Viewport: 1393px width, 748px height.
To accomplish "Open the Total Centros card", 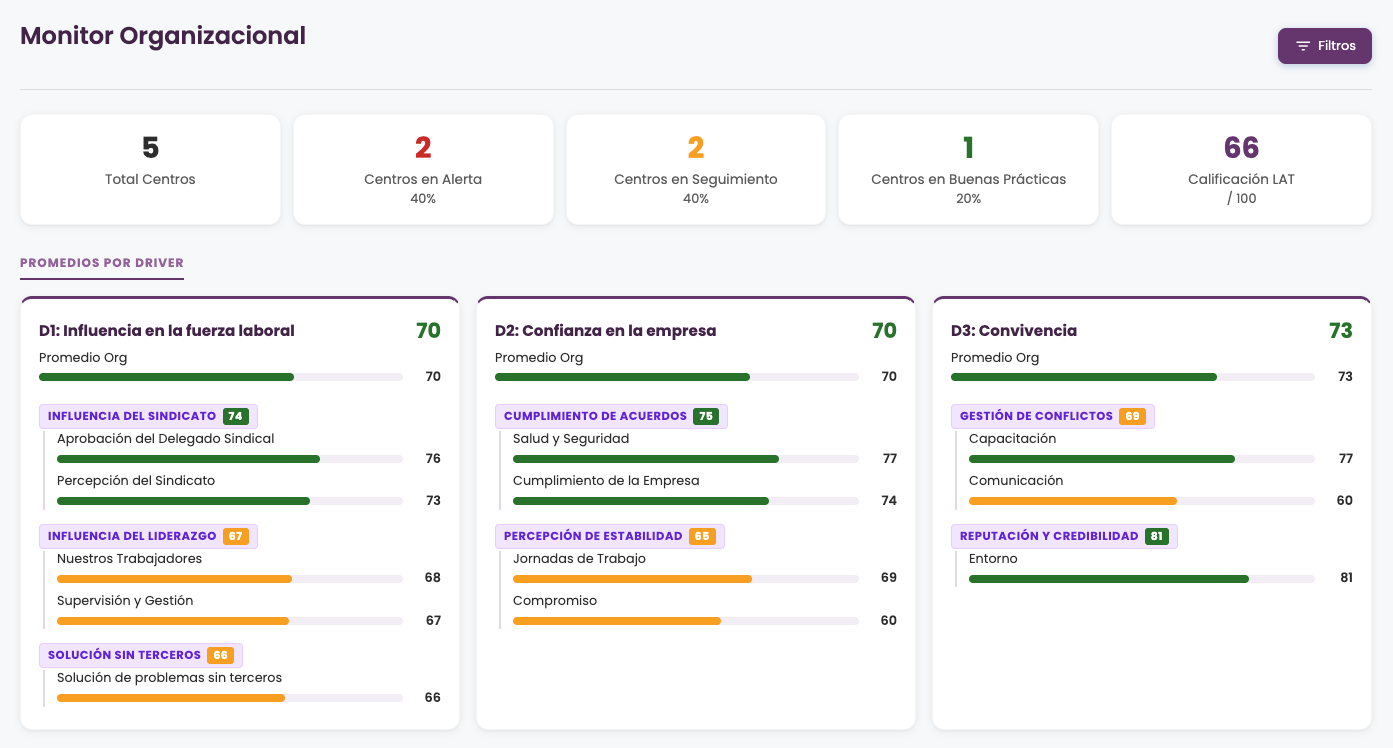I will [150, 169].
